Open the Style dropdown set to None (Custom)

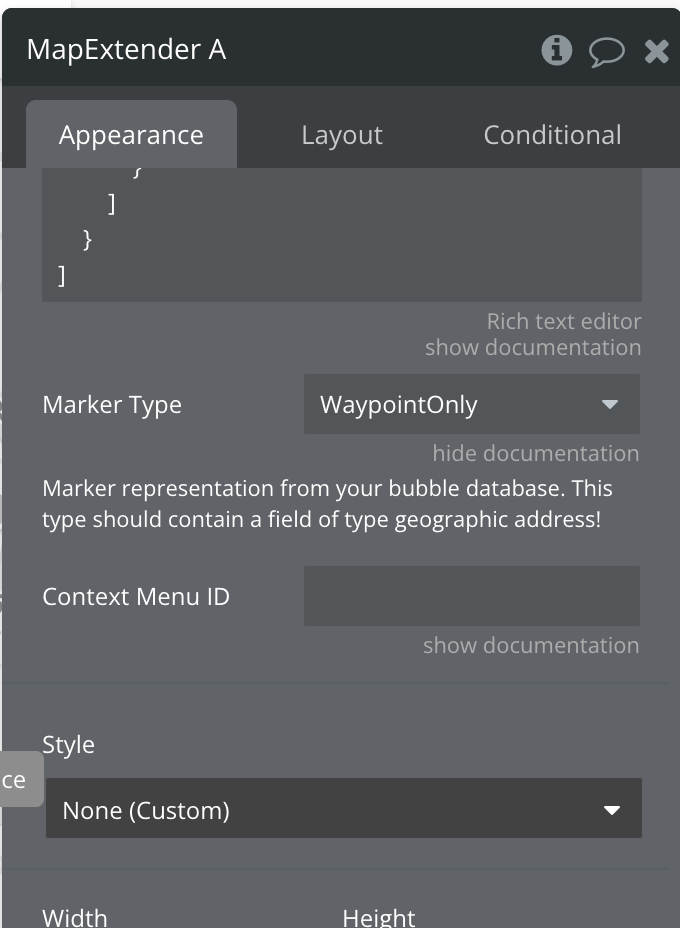[330, 810]
